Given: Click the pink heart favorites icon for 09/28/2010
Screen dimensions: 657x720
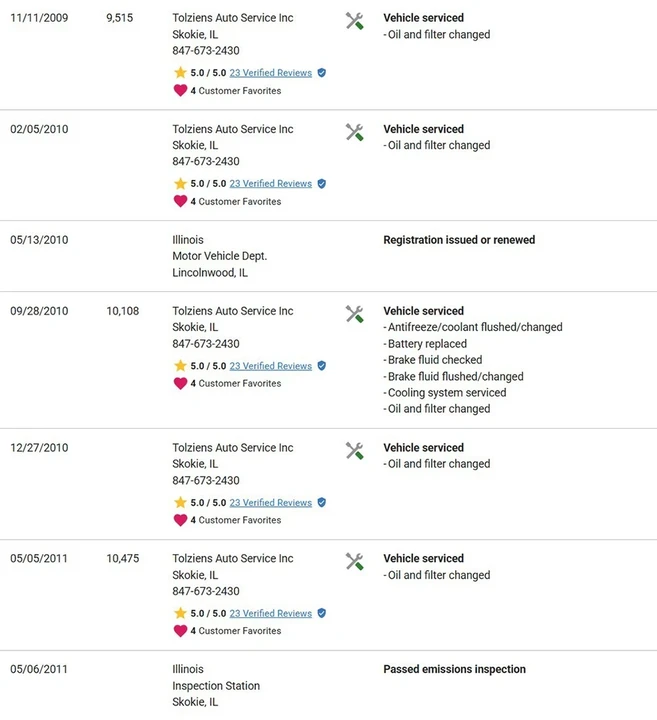Looking at the screenshot, I should [180, 383].
